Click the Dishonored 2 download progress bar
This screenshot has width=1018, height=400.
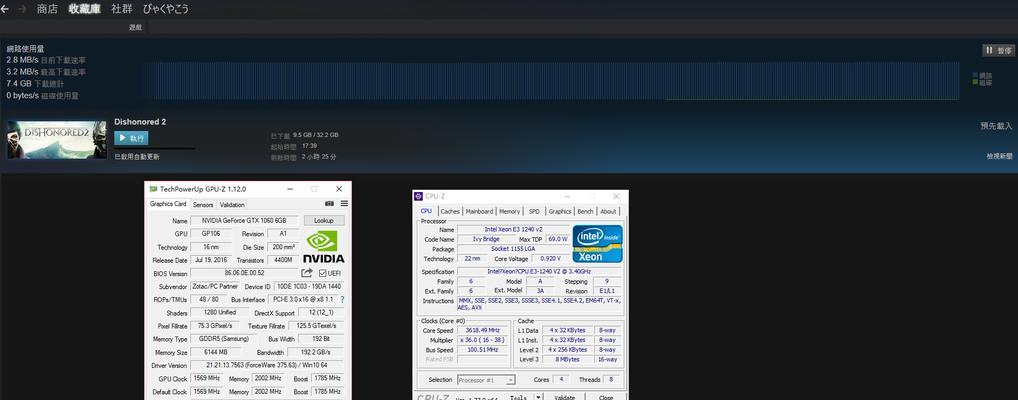point(155,149)
